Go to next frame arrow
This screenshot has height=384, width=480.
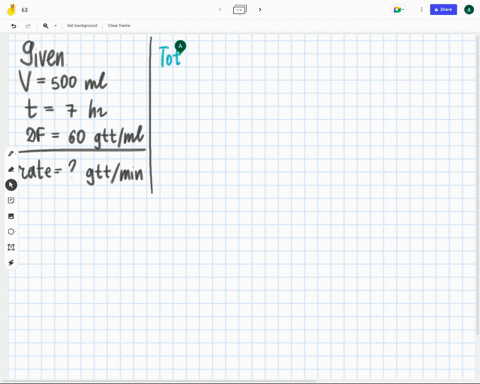(x=260, y=10)
